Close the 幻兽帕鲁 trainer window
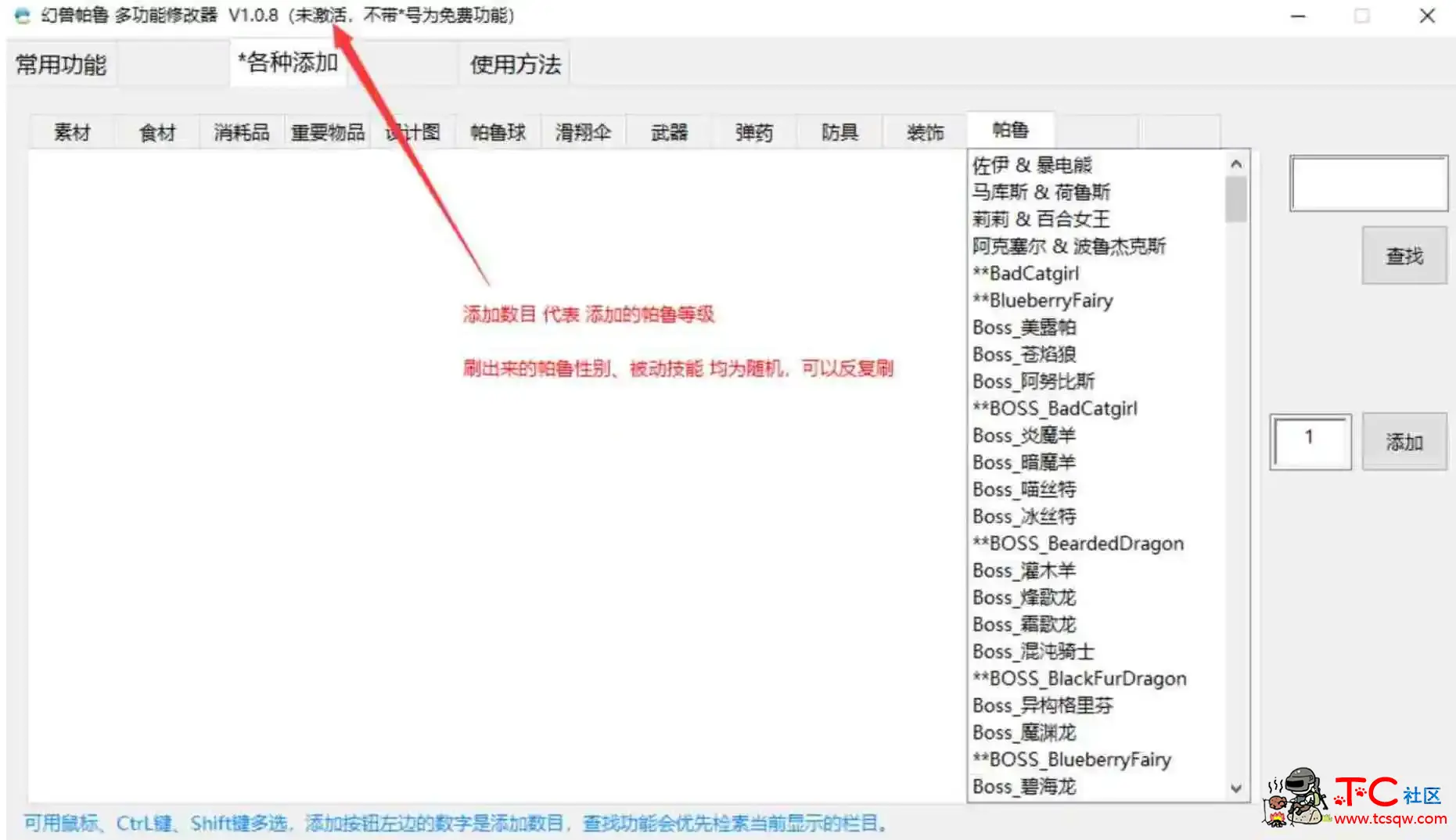1456x840 pixels. point(1427,16)
